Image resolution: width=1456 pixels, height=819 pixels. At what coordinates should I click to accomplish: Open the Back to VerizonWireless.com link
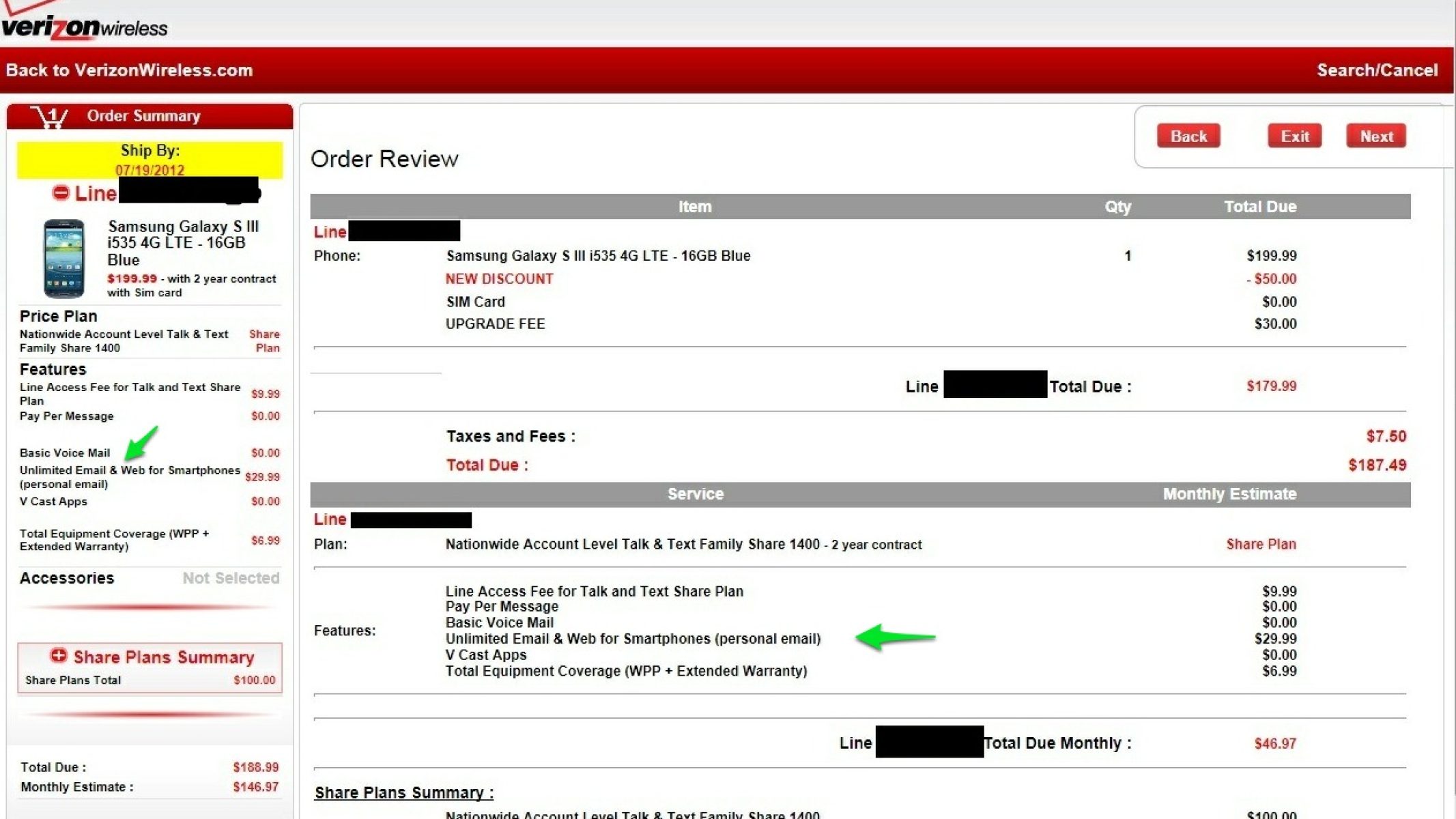point(129,70)
